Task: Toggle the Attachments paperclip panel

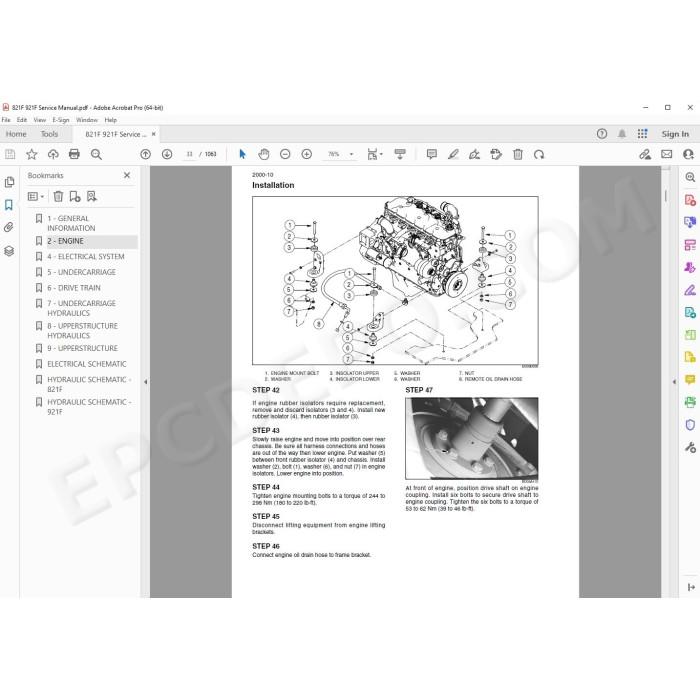Action: 9,228
